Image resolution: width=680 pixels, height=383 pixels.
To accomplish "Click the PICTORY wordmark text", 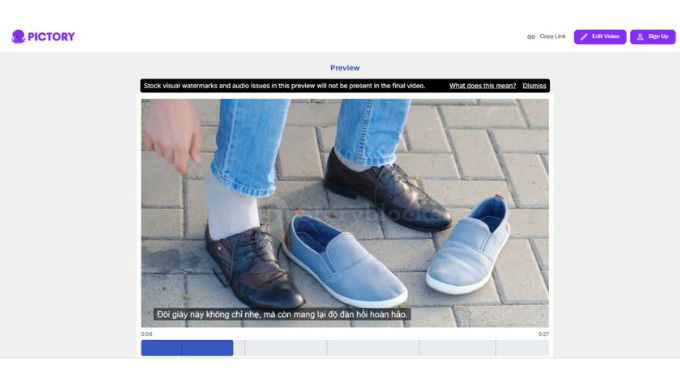I will 51,37.
